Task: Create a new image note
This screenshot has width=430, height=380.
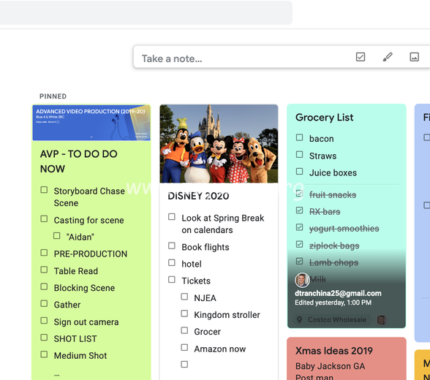Action: [414, 57]
